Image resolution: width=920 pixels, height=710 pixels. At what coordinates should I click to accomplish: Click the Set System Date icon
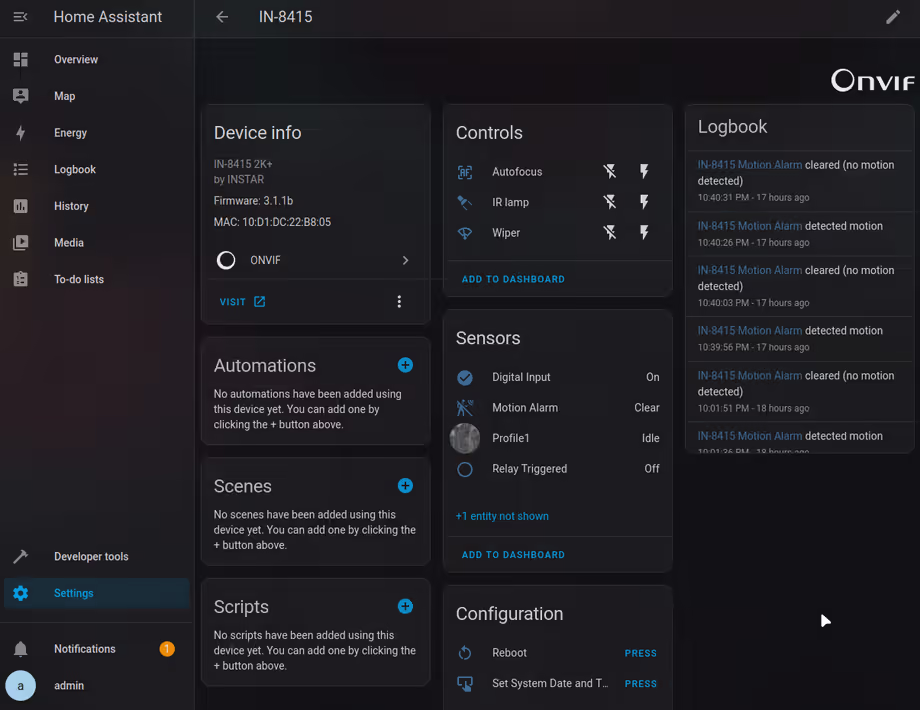(465, 683)
